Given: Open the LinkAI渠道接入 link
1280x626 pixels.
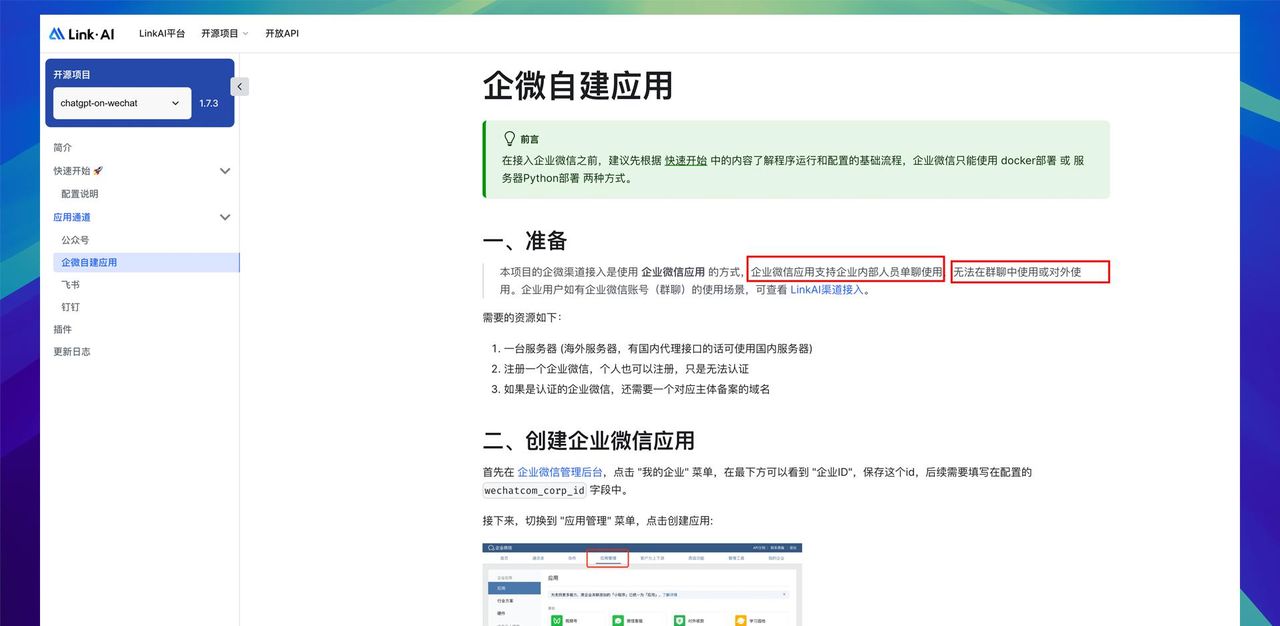Looking at the screenshot, I should click(x=827, y=290).
